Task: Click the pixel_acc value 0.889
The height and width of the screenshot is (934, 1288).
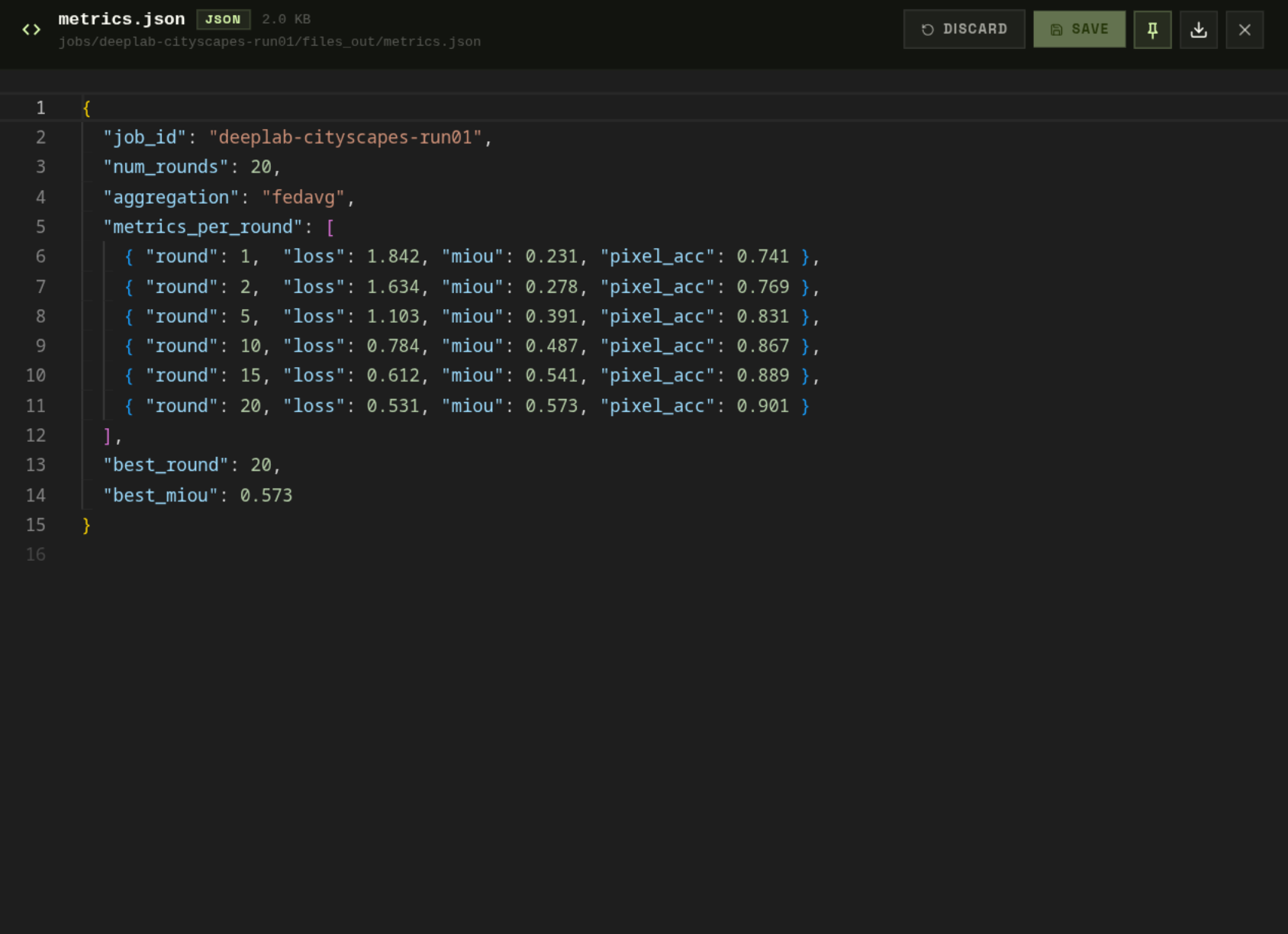Action: pos(763,375)
